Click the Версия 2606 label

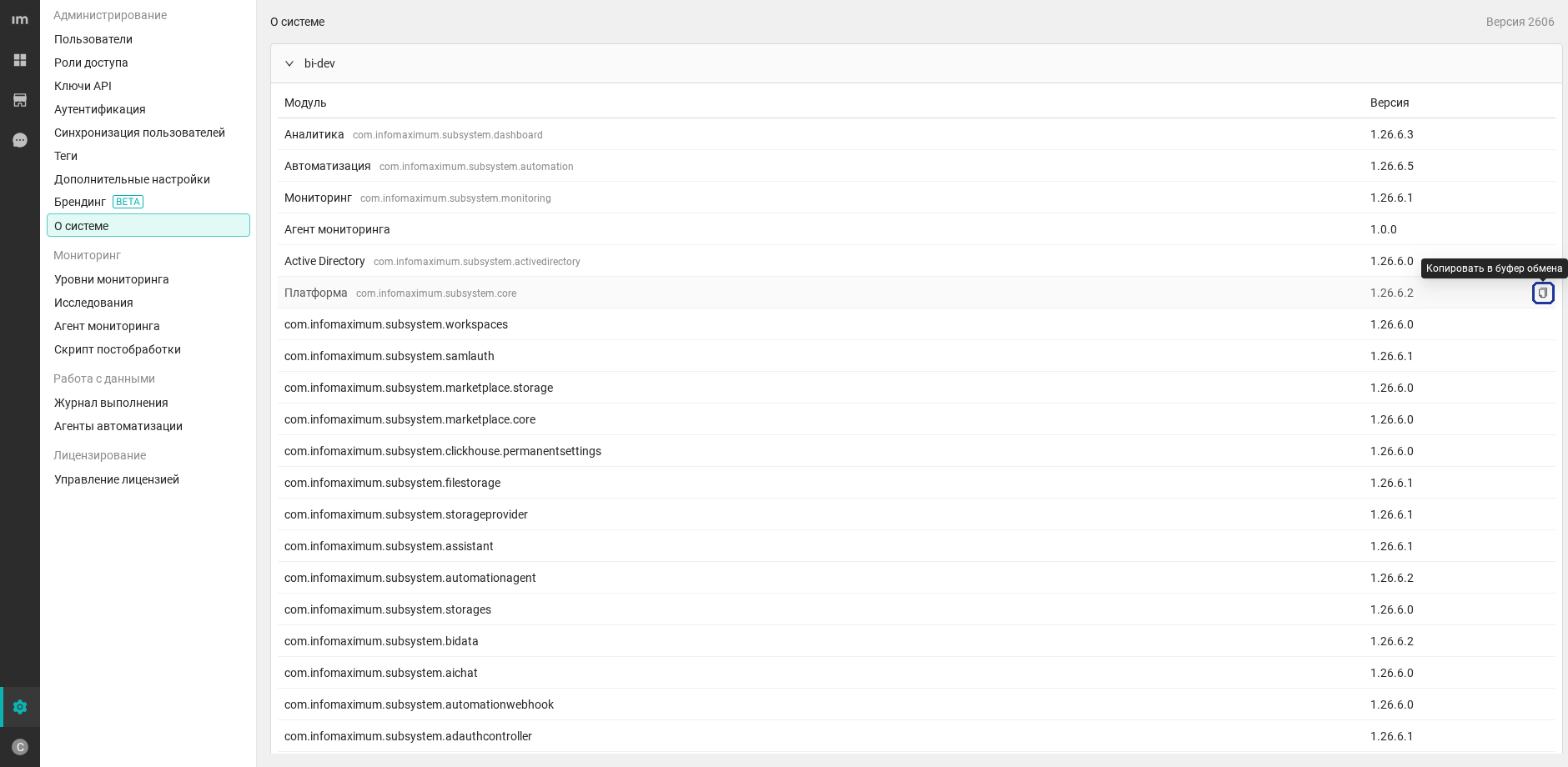(x=1520, y=22)
